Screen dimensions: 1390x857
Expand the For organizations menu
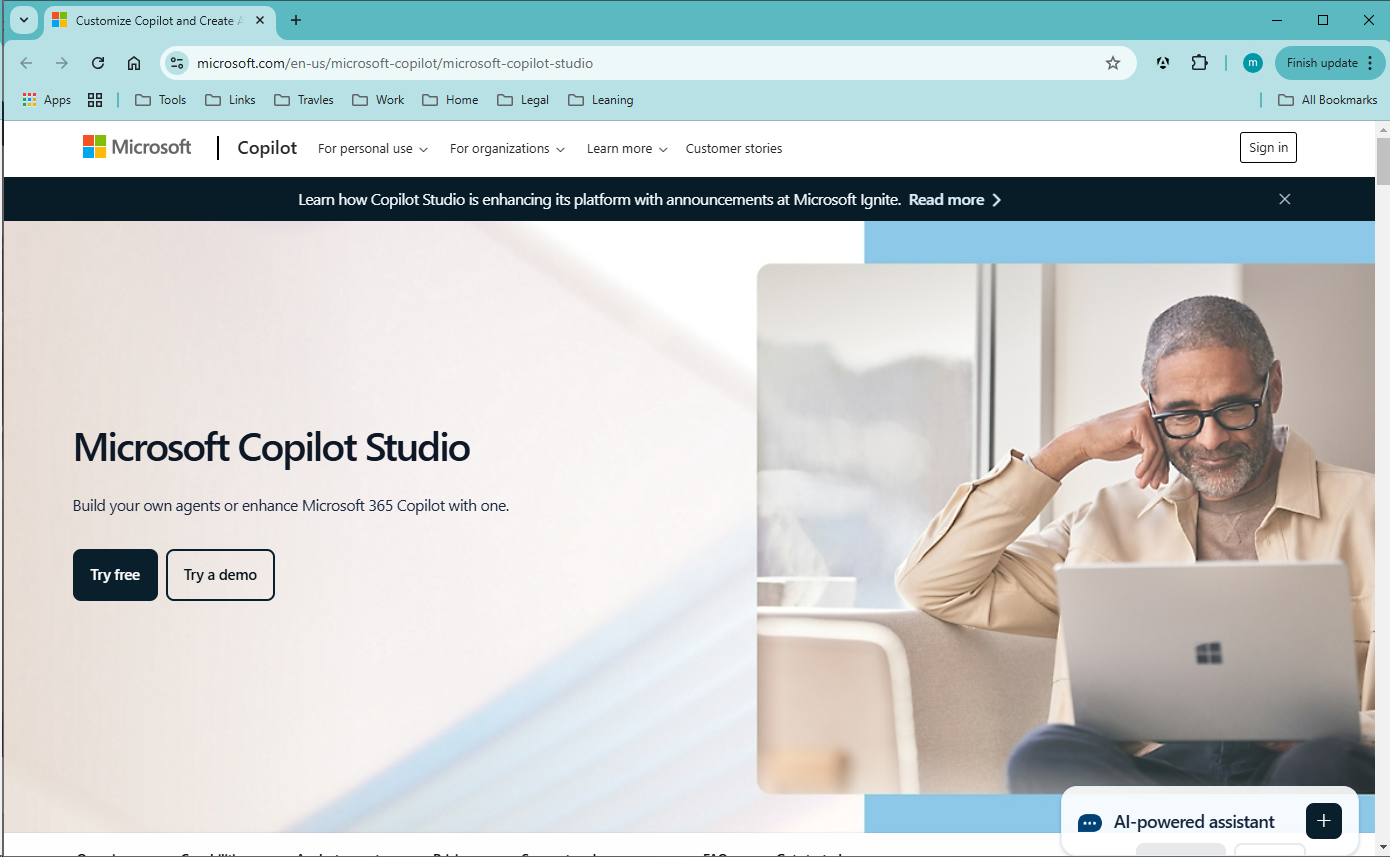point(507,149)
